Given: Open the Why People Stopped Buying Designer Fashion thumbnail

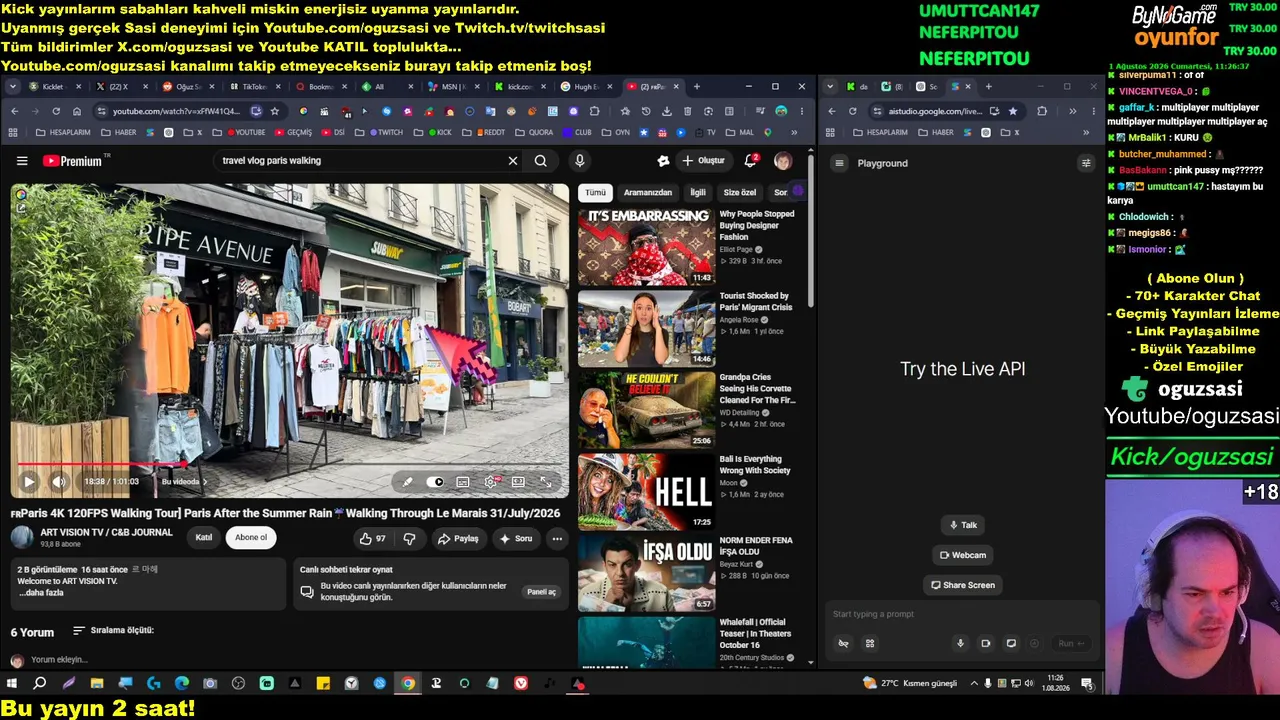Looking at the screenshot, I should point(647,247).
